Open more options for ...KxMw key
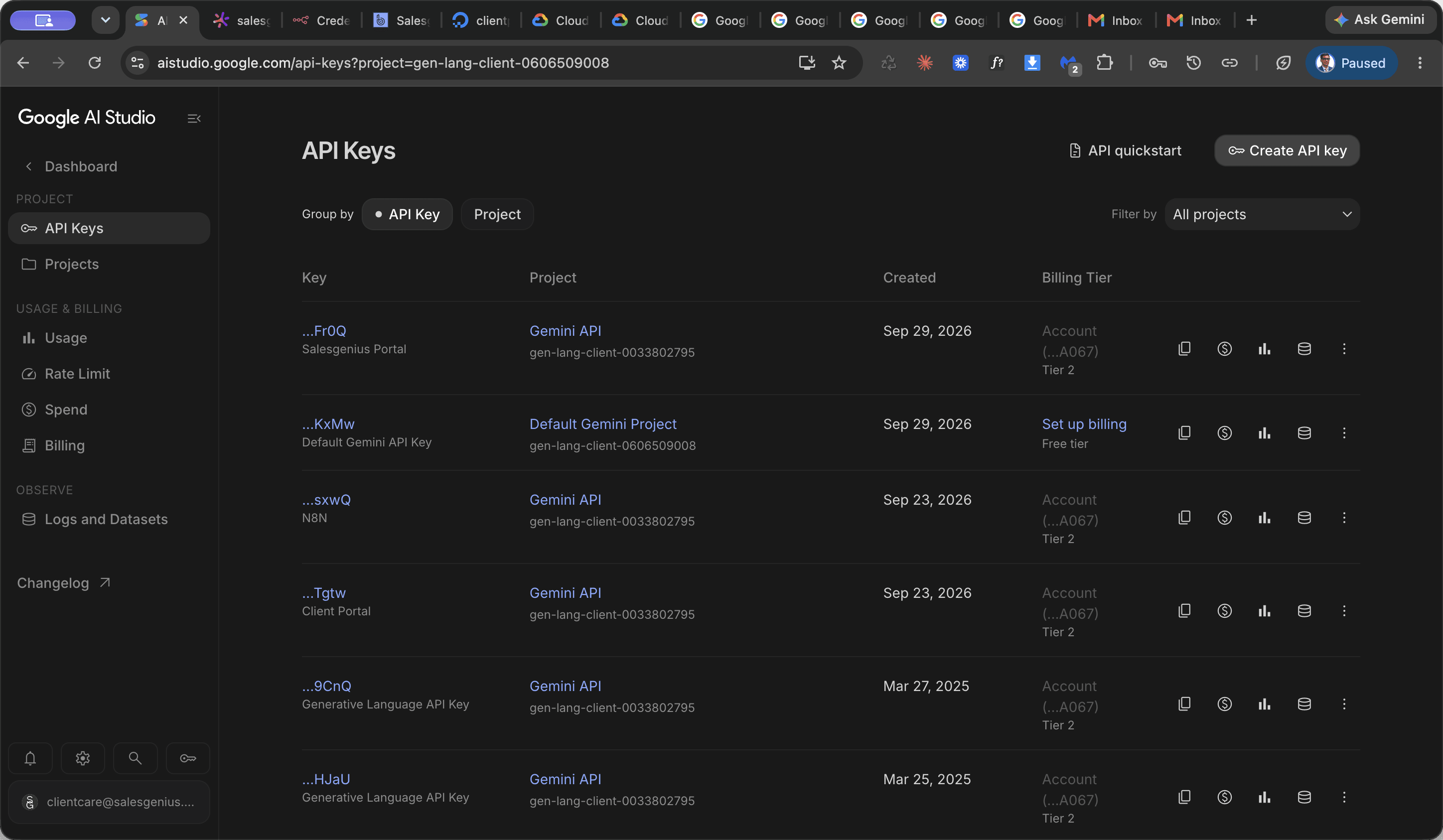Image resolution: width=1443 pixels, height=840 pixels. pos(1344,433)
